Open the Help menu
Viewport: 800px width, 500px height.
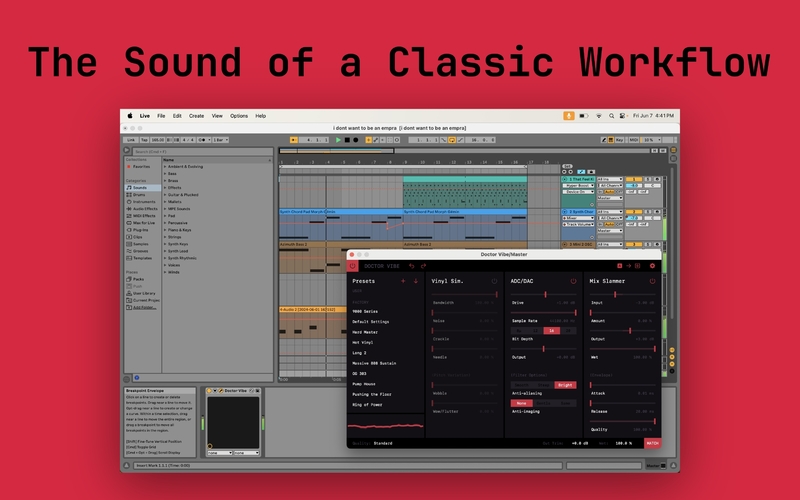pyautogui.click(x=260, y=116)
